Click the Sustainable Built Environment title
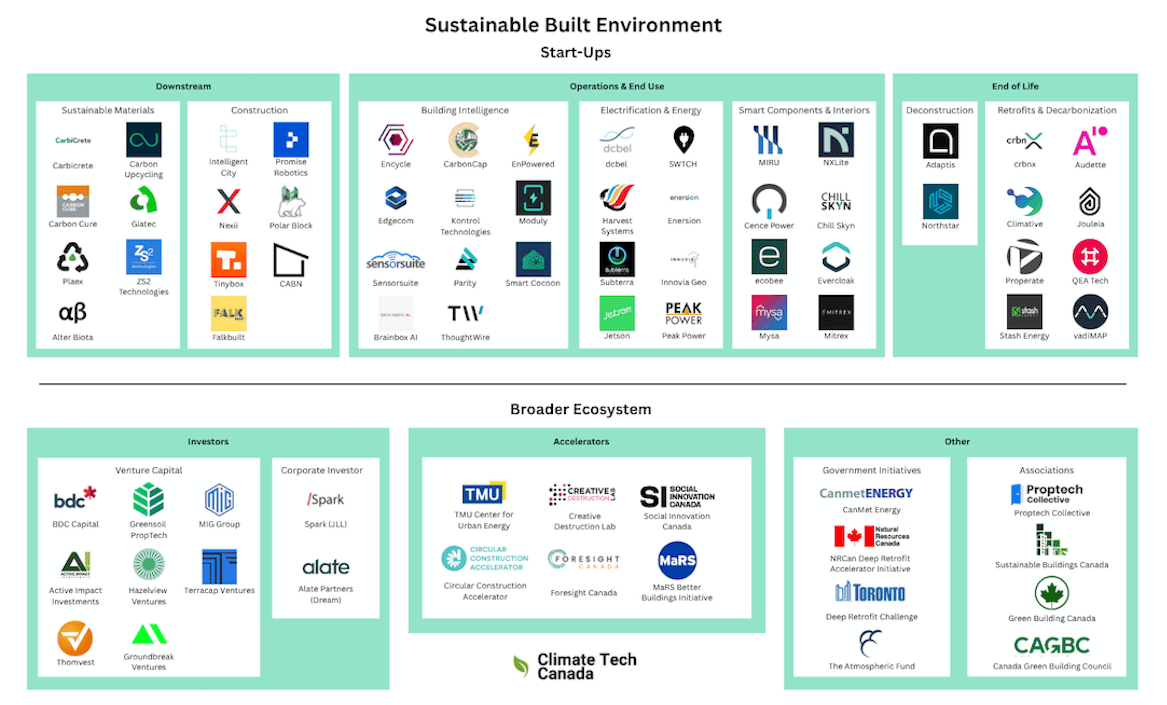The image size is (1167, 705). click(x=573, y=25)
